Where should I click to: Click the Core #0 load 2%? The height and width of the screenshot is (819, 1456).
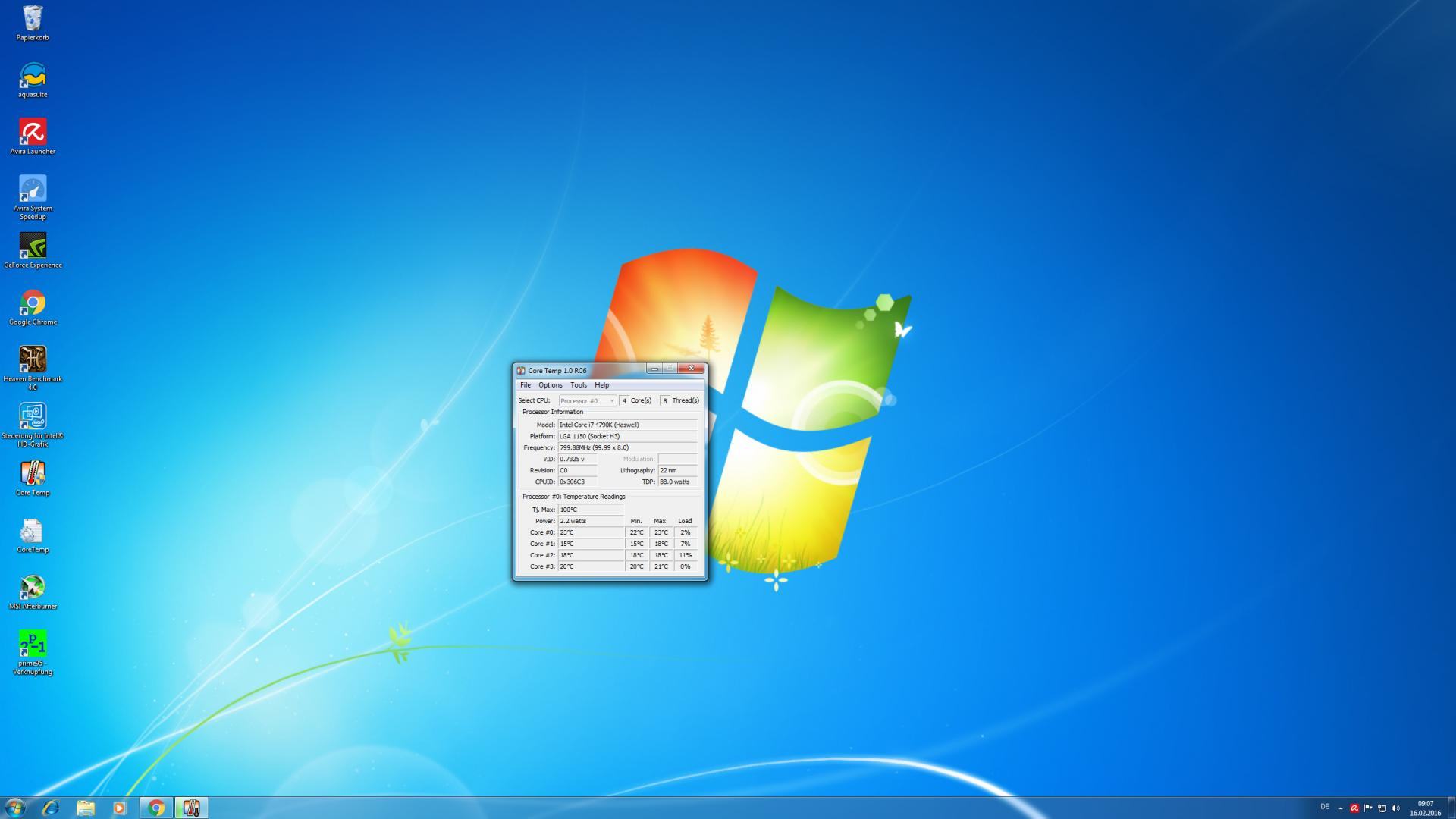coord(686,532)
